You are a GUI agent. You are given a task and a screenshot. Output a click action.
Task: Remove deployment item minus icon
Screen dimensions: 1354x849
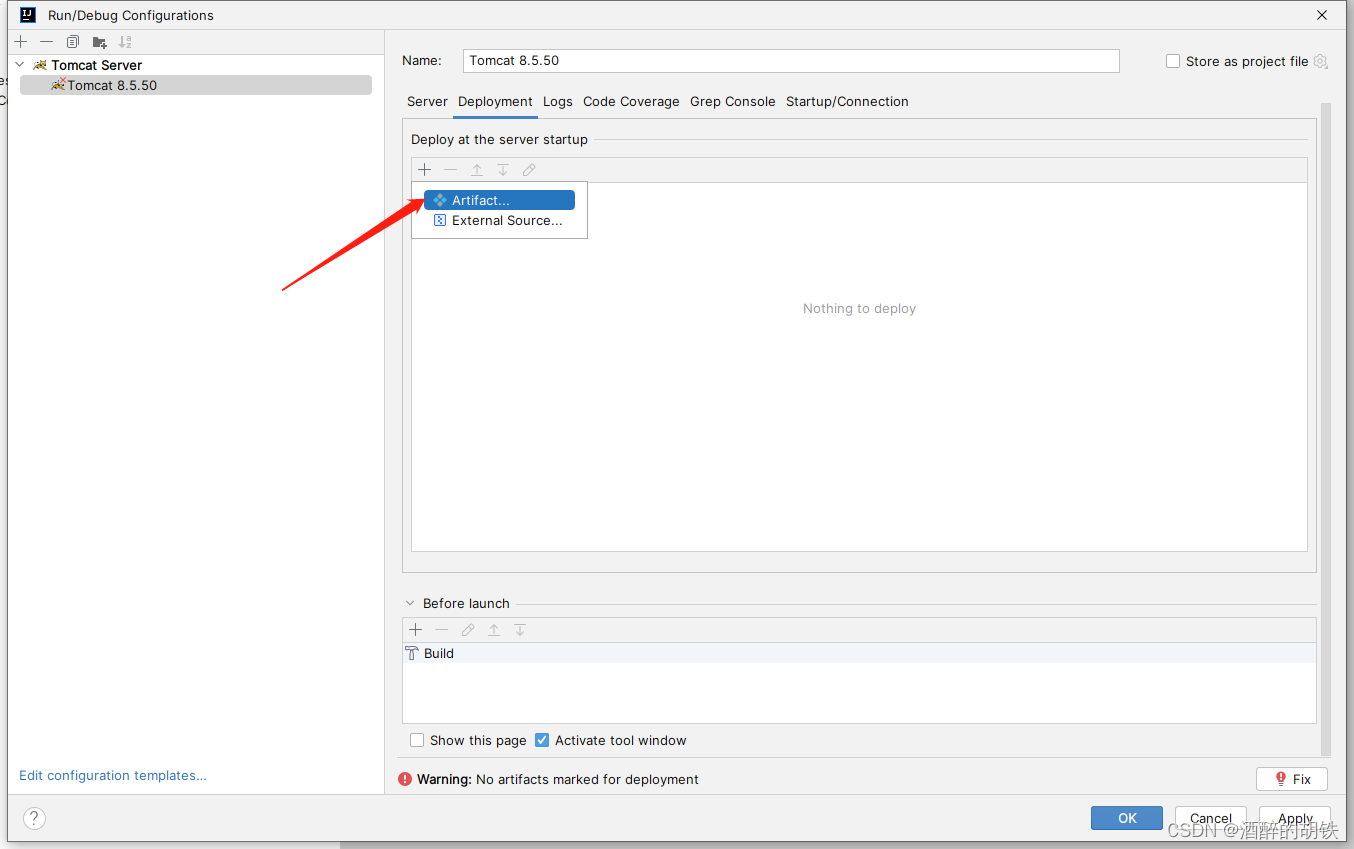[x=450, y=170]
